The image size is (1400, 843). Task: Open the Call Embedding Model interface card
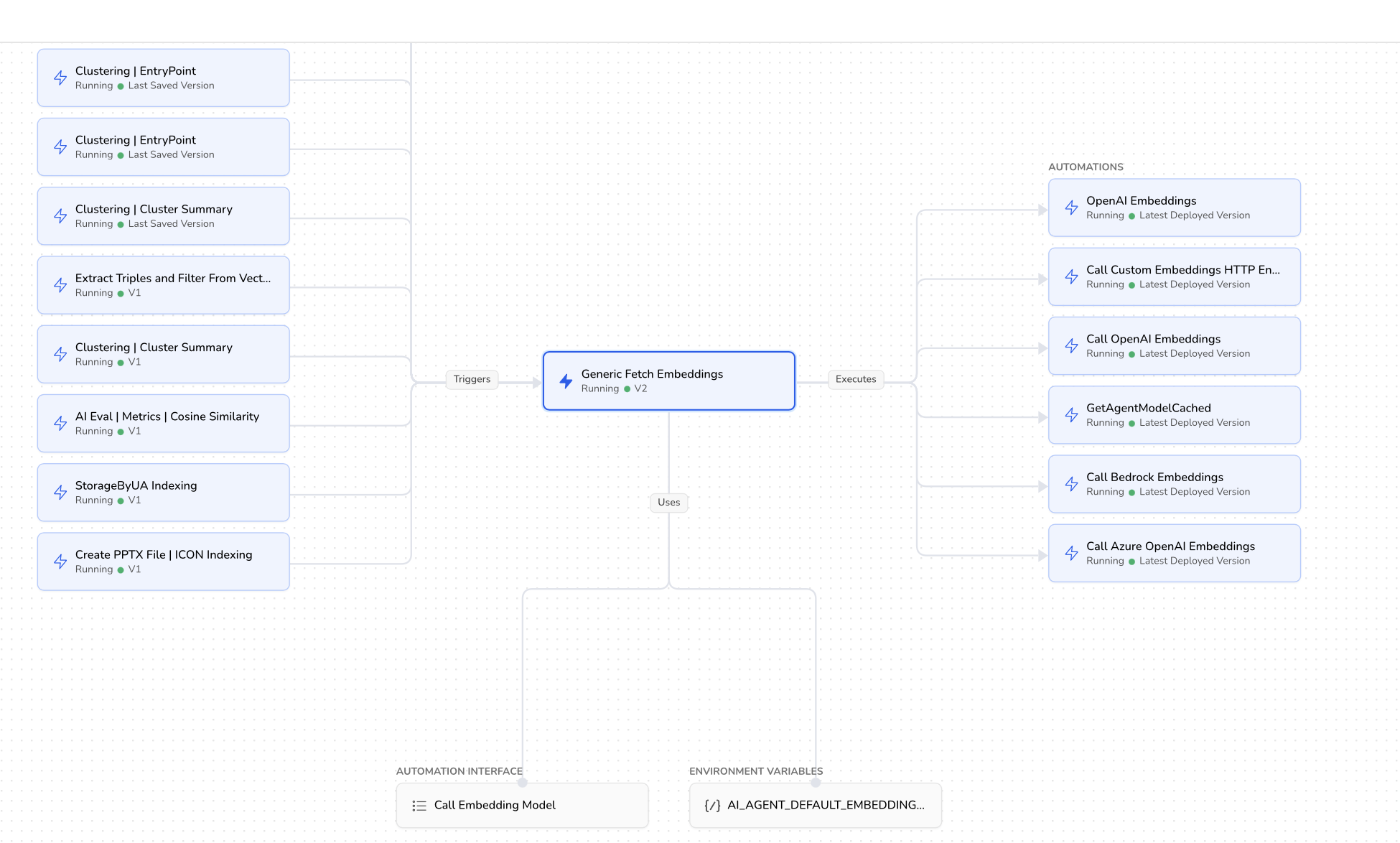click(522, 806)
